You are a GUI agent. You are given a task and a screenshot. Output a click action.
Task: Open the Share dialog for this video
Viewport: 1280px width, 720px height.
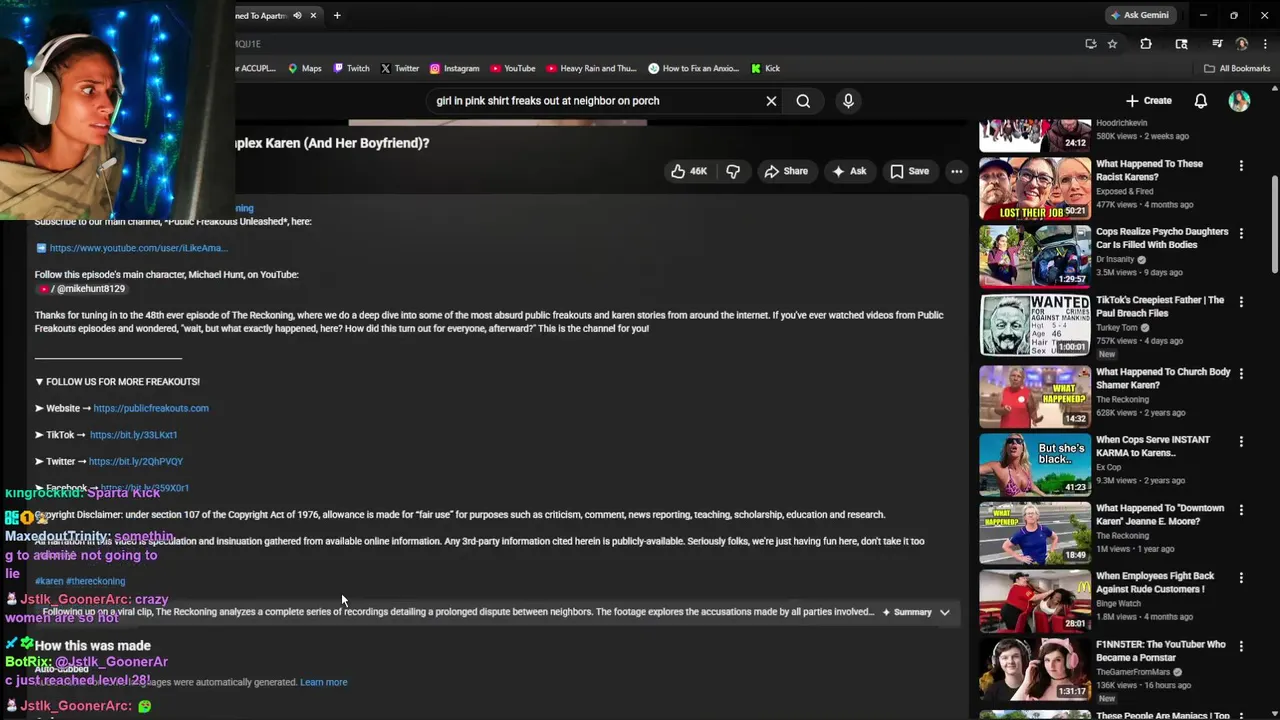pyautogui.click(x=786, y=171)
